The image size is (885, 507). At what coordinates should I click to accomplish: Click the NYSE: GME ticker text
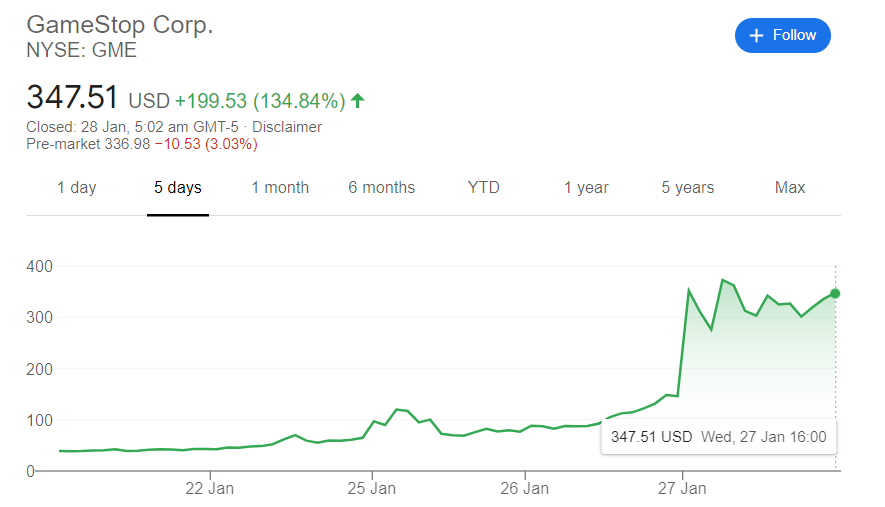click(81, 50)
